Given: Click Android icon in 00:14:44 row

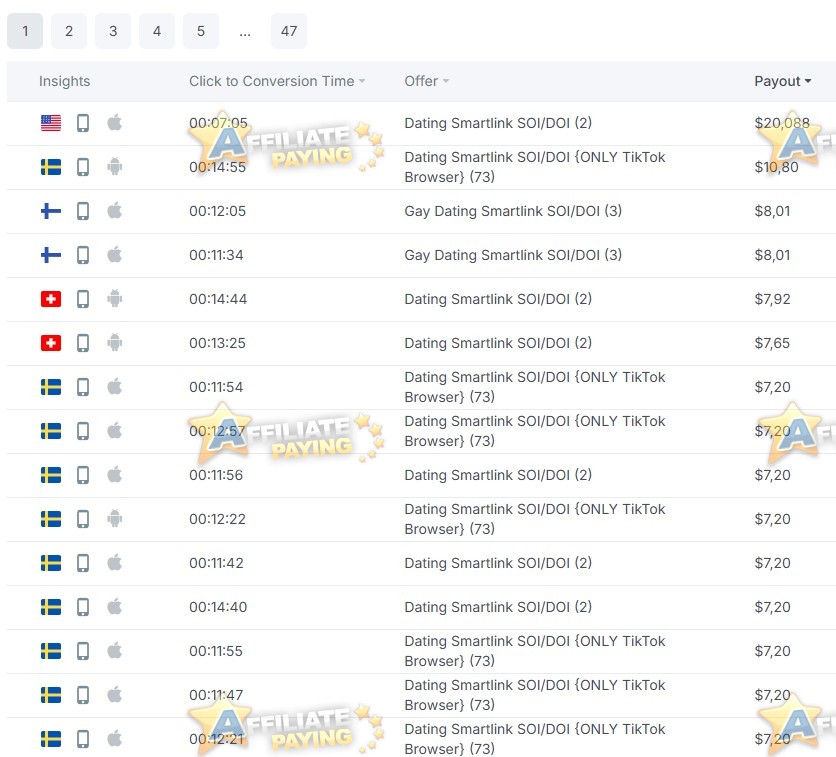Looking at the screenshot, I should (115, 299).
